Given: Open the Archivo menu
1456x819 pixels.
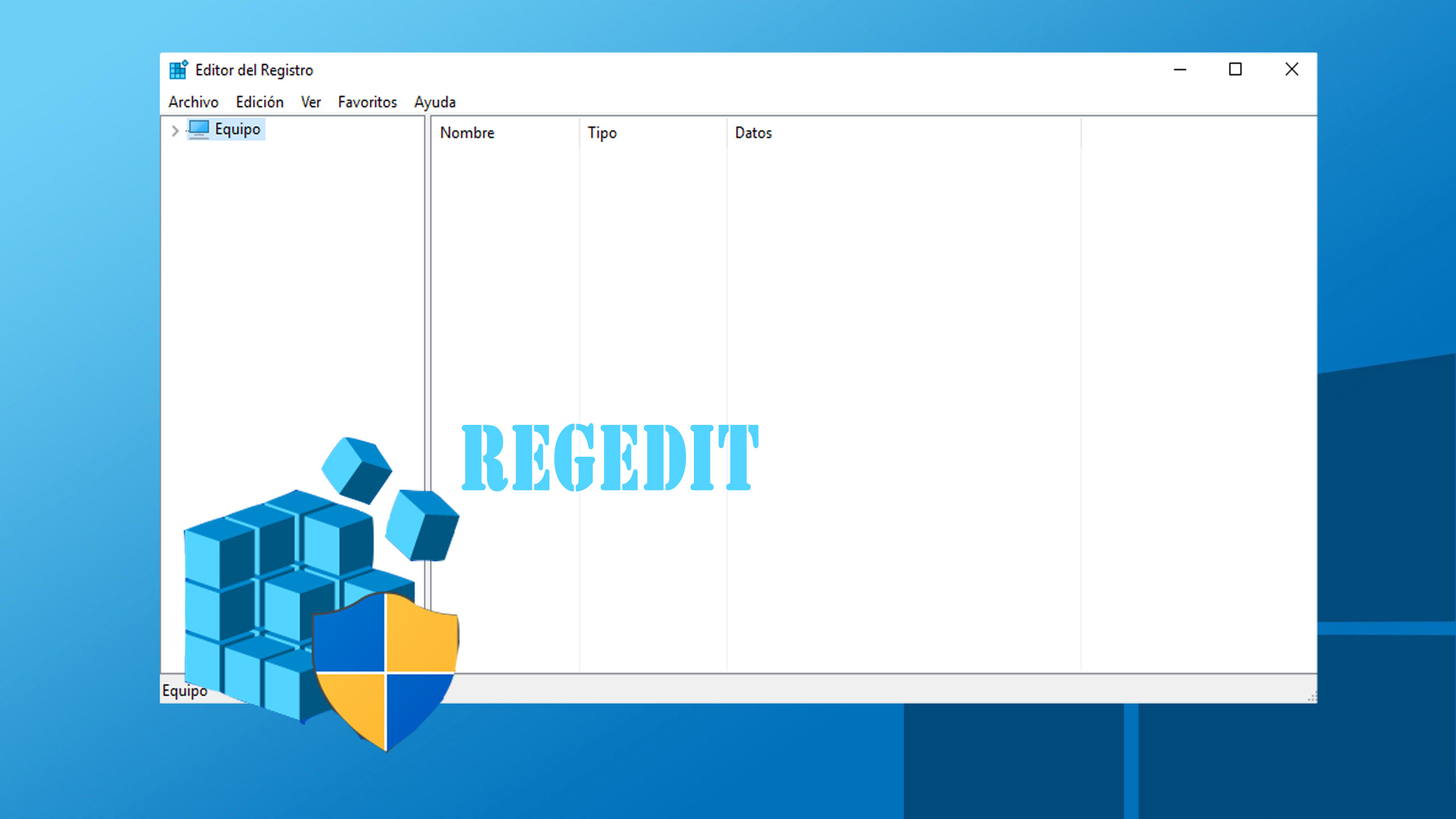Looking at the screenshot, I should 193,102.
